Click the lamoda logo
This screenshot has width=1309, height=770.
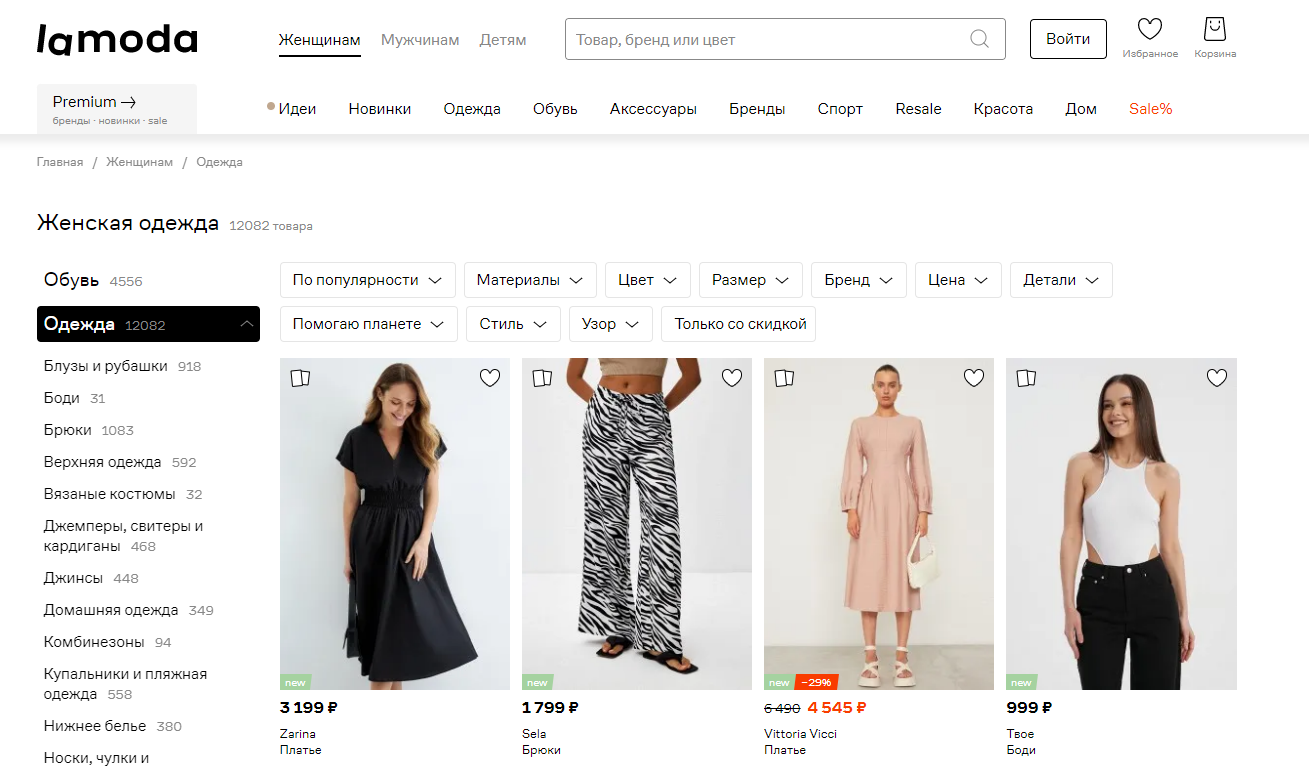click(x=117, y=39)
